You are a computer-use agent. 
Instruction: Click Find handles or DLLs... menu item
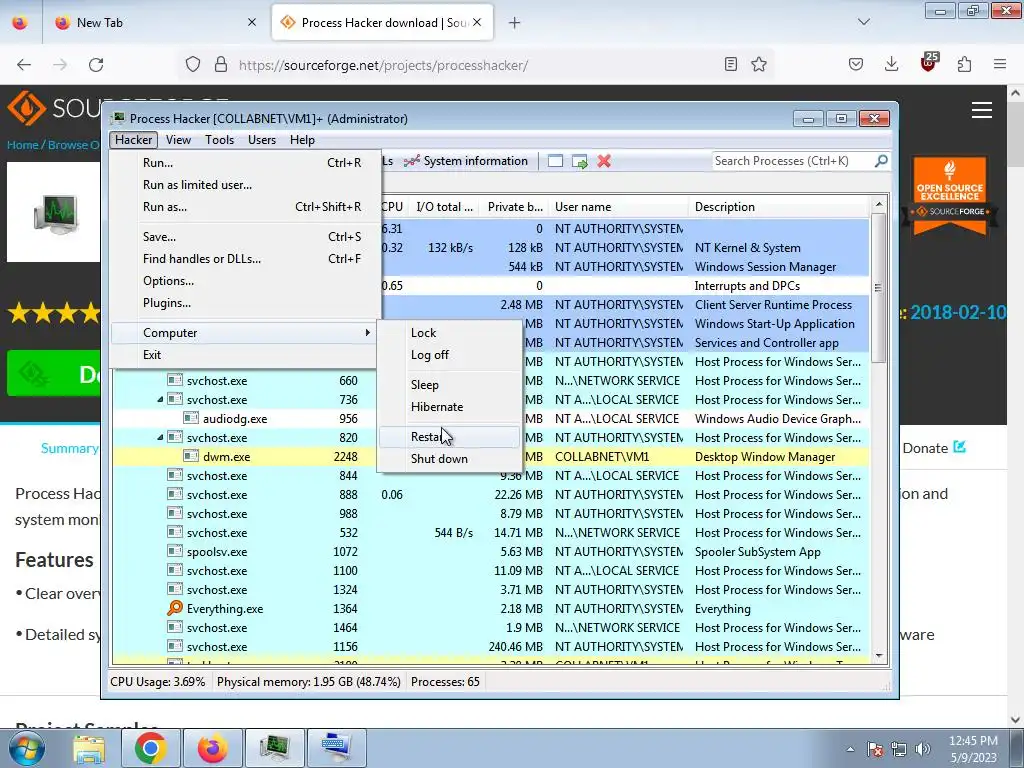(245, 259)
